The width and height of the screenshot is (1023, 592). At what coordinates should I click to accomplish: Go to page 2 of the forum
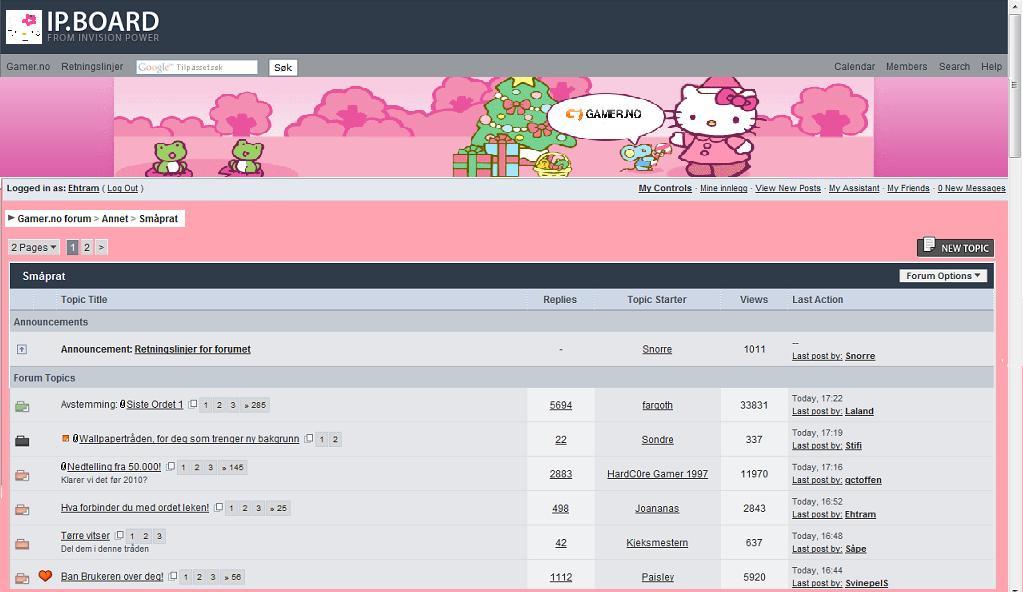tap(87, 247)
